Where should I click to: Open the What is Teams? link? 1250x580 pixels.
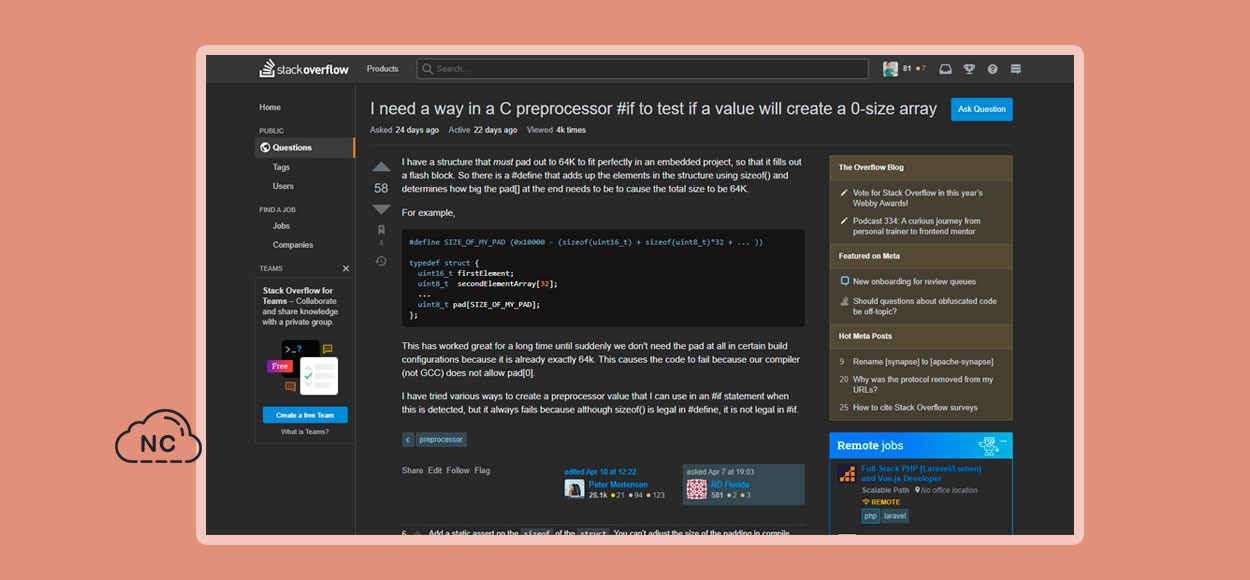305,432
